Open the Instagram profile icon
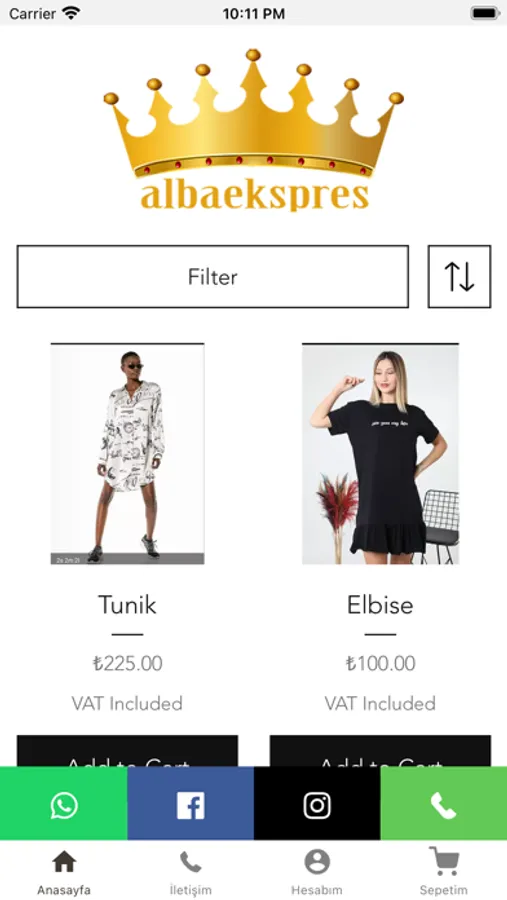The image size is (507, 900). (317, 805)
